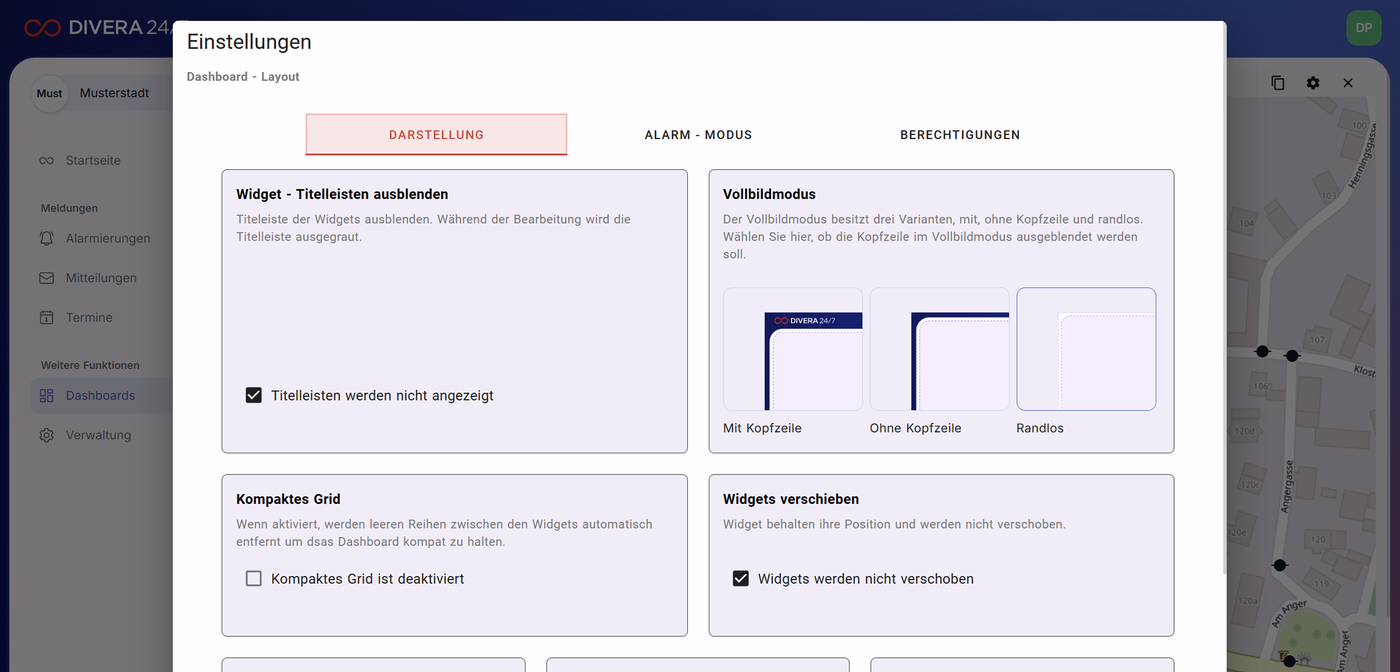Select the Mit Kopfzeile fullscreen thumbnail

(793, 349)
